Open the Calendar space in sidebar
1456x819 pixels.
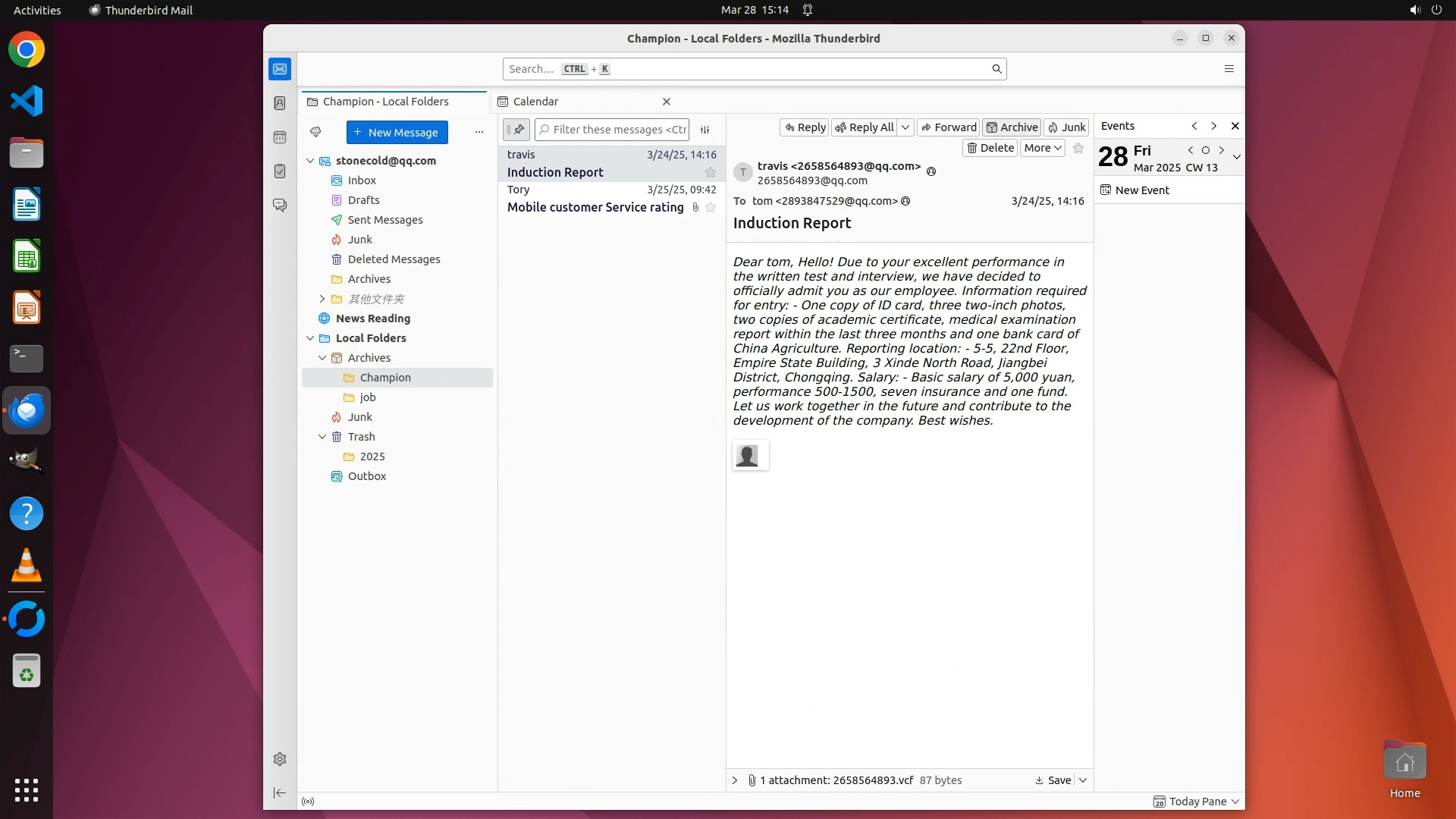tap(280, 137)
